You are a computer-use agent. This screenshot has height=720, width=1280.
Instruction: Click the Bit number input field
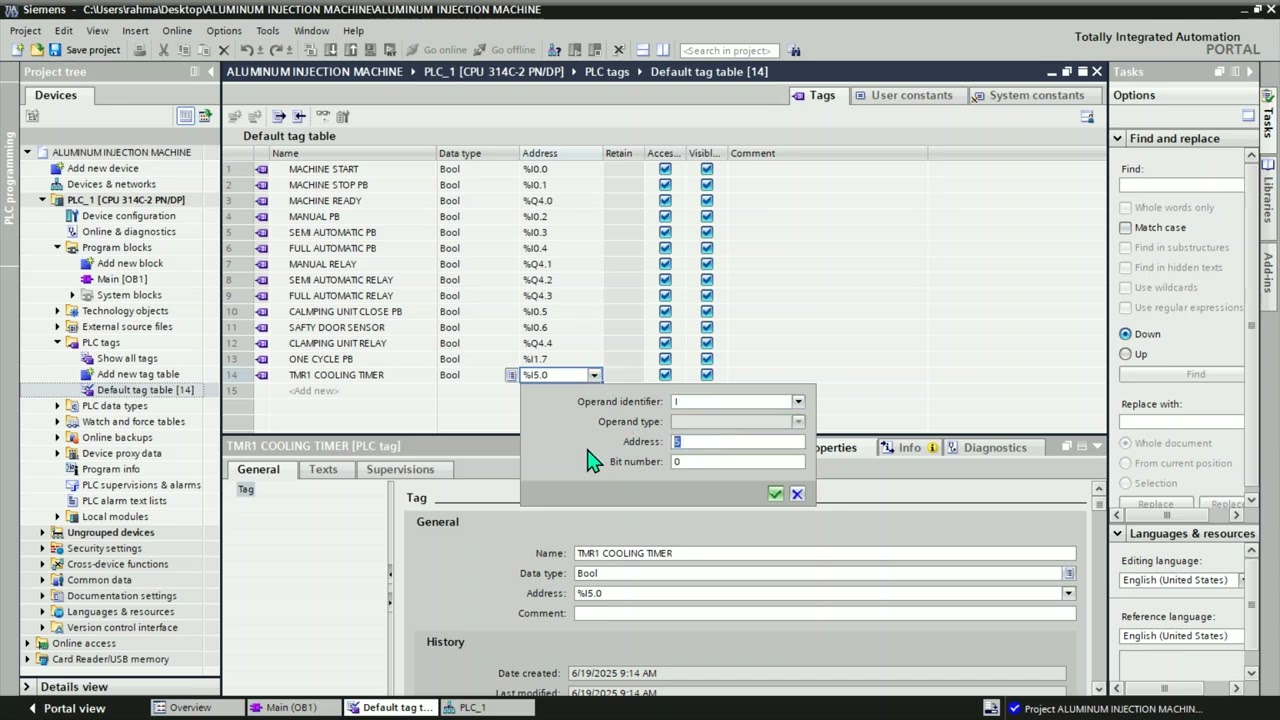point(738,462)
